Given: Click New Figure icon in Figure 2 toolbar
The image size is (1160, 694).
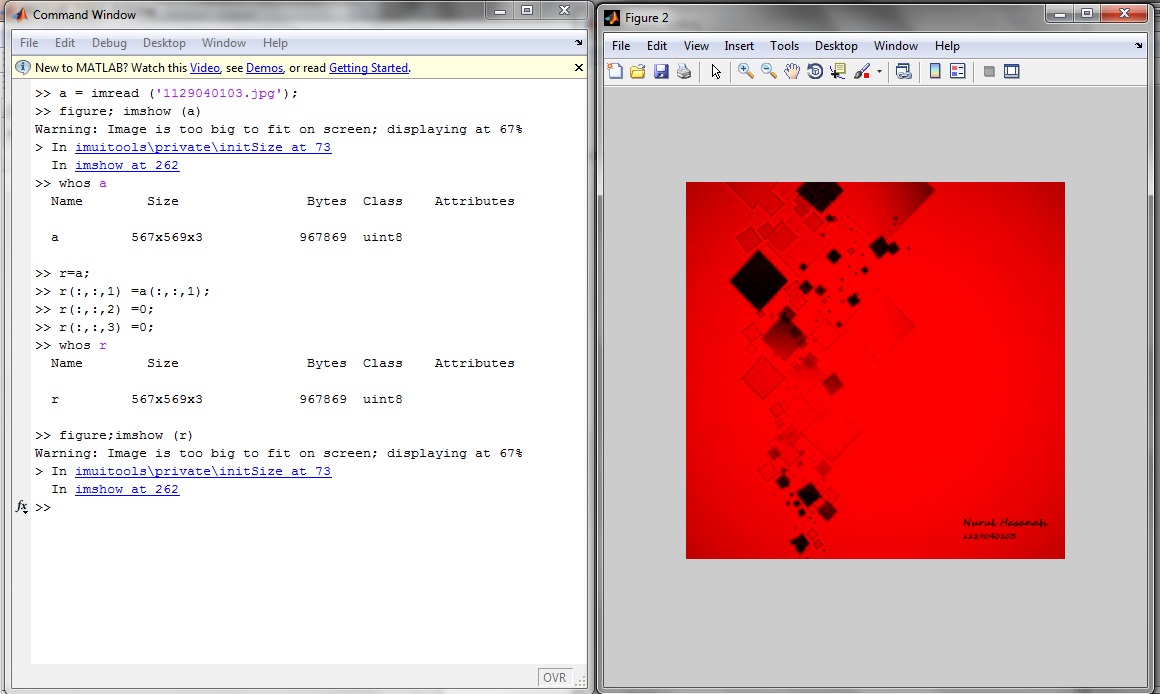Looking at the screenshot, I should (615, 71).
